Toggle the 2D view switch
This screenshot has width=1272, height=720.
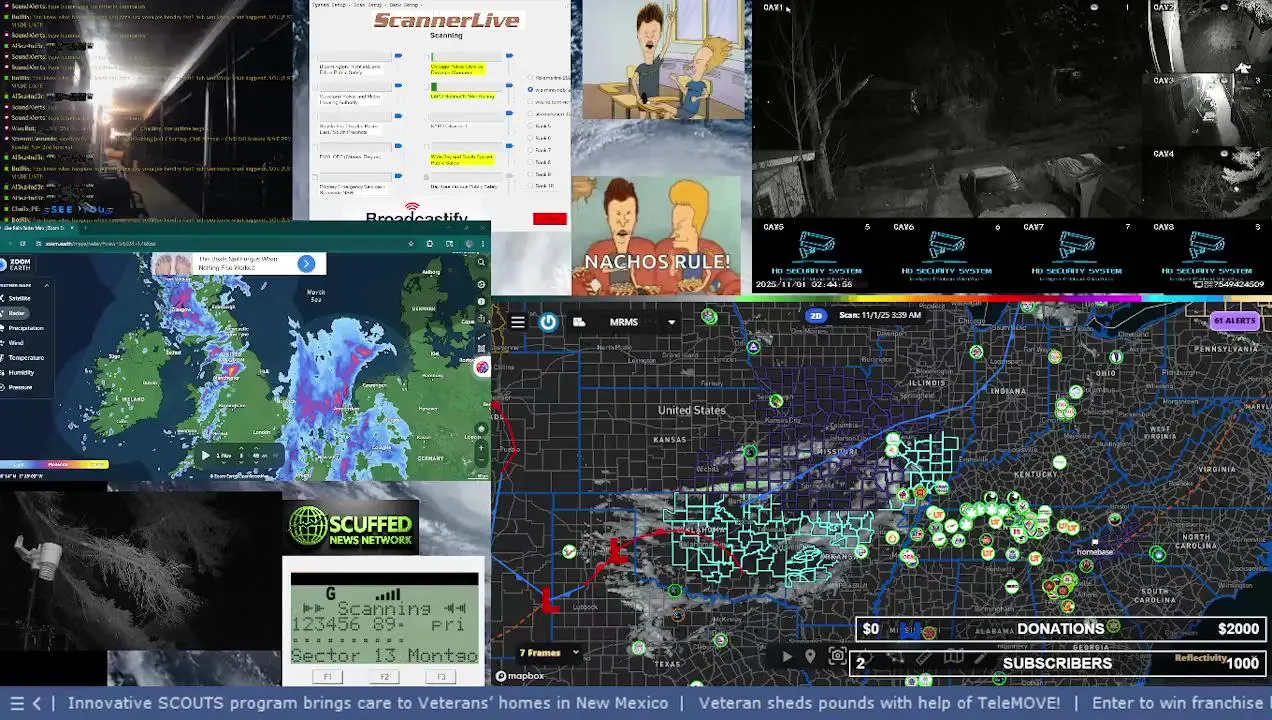[815, 315]
